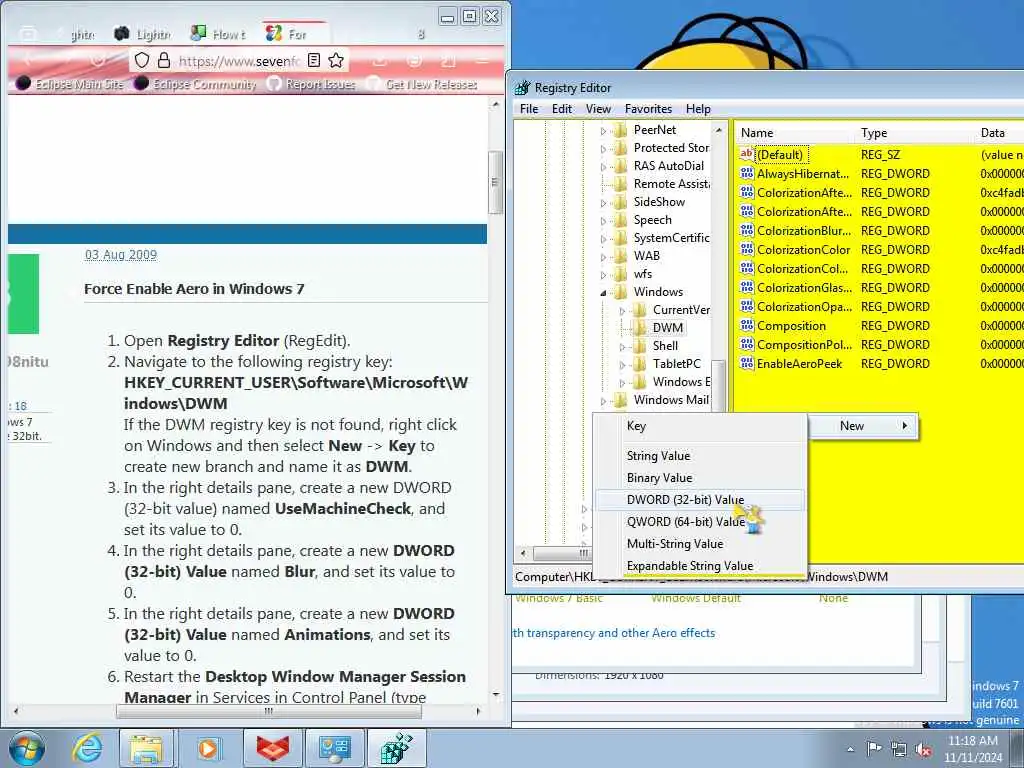The height and width of the screenshot is (768, 1024).
Task: Select the DWM folder in tree
Action: [667, 328]
